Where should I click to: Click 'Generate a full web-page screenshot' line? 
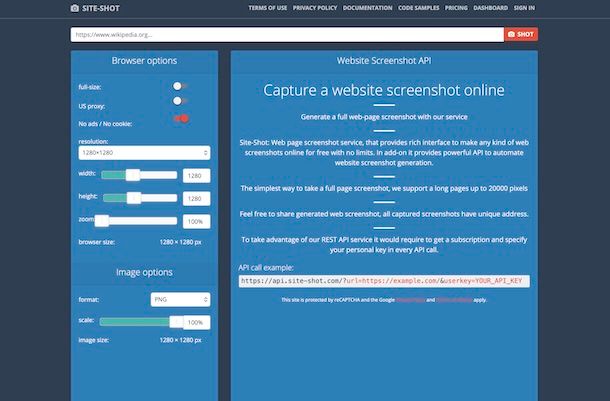point(384,117)
